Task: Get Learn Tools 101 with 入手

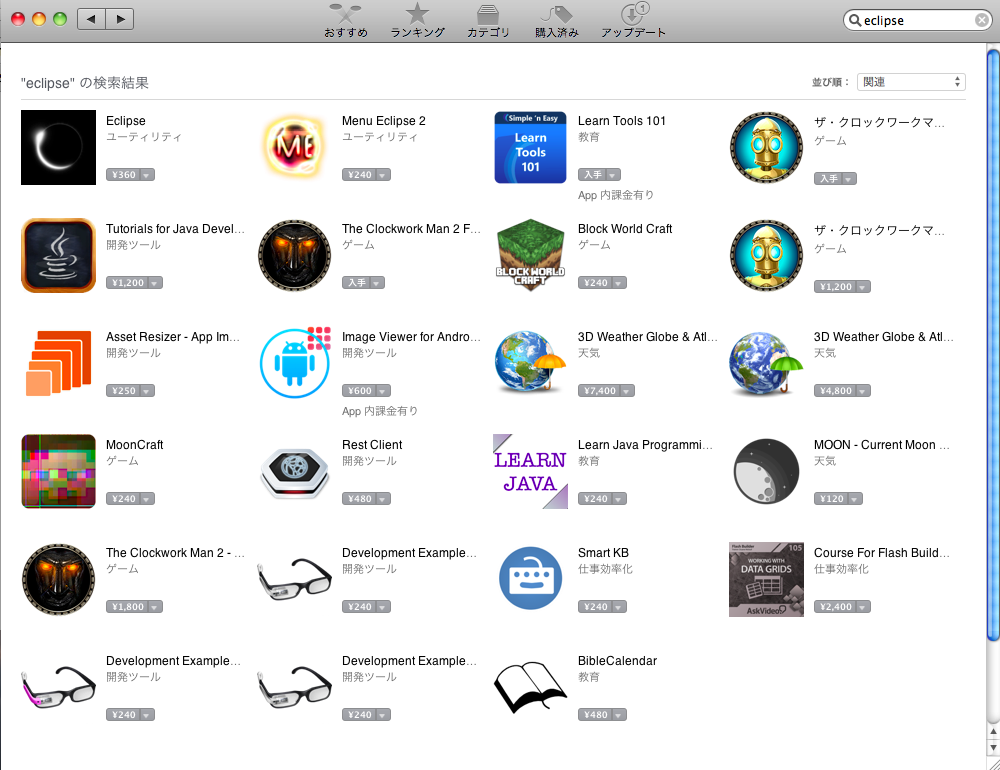Action: pyautogui.click(x=592, y=175)
